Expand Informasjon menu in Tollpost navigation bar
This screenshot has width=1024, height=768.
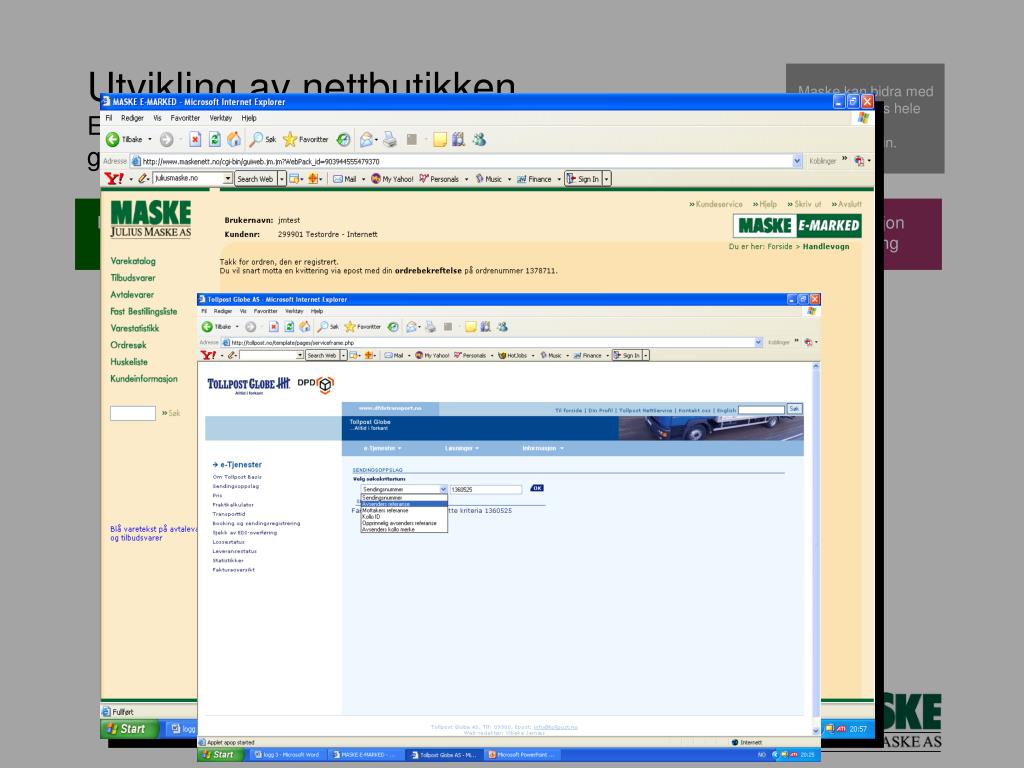[x=543, y=448]
